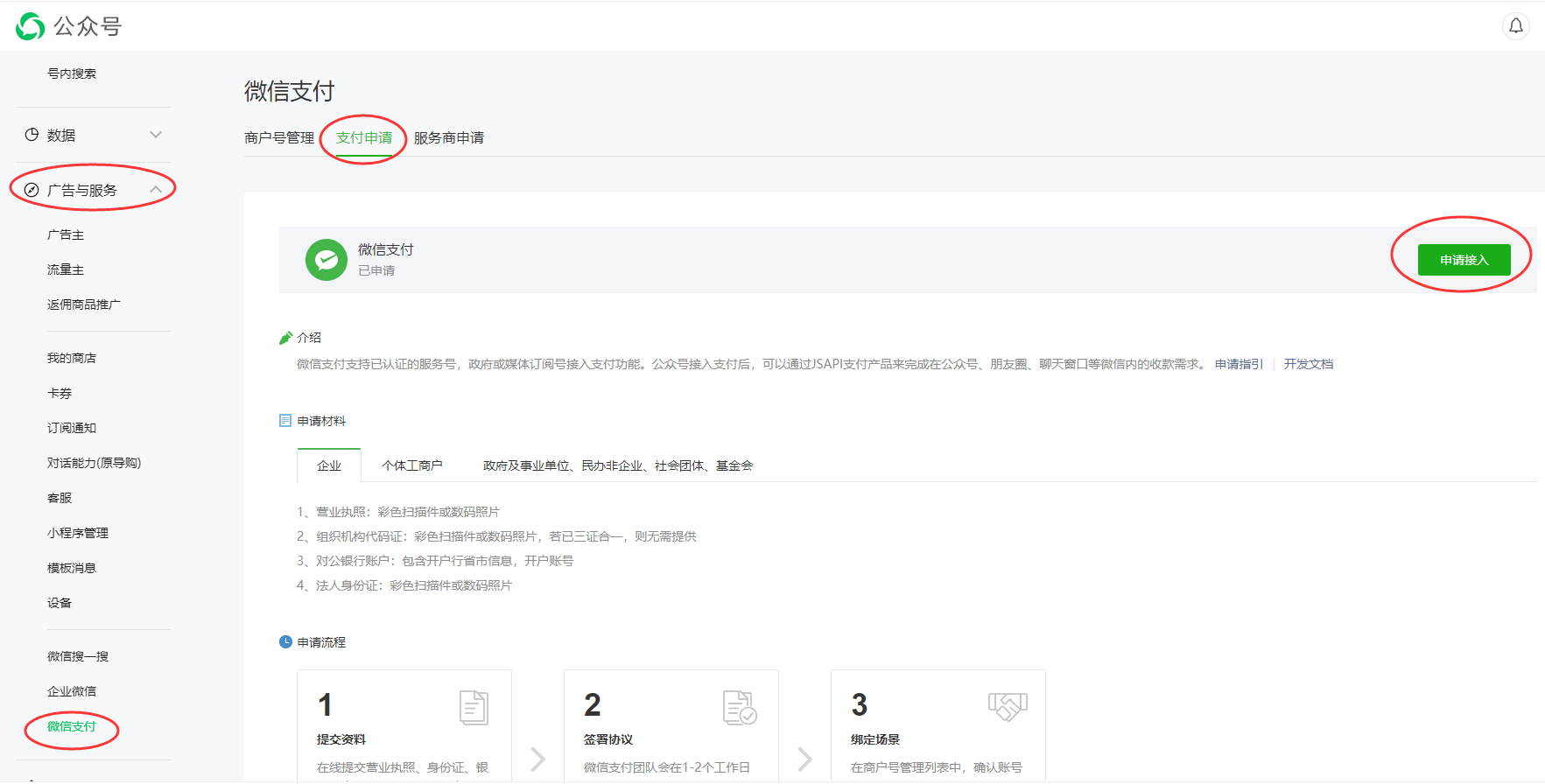Viewport: 1545px width, 784px height.
Task: Click the 微信支付 page heading
Action: pyautogui.click(x=290, y=91)
